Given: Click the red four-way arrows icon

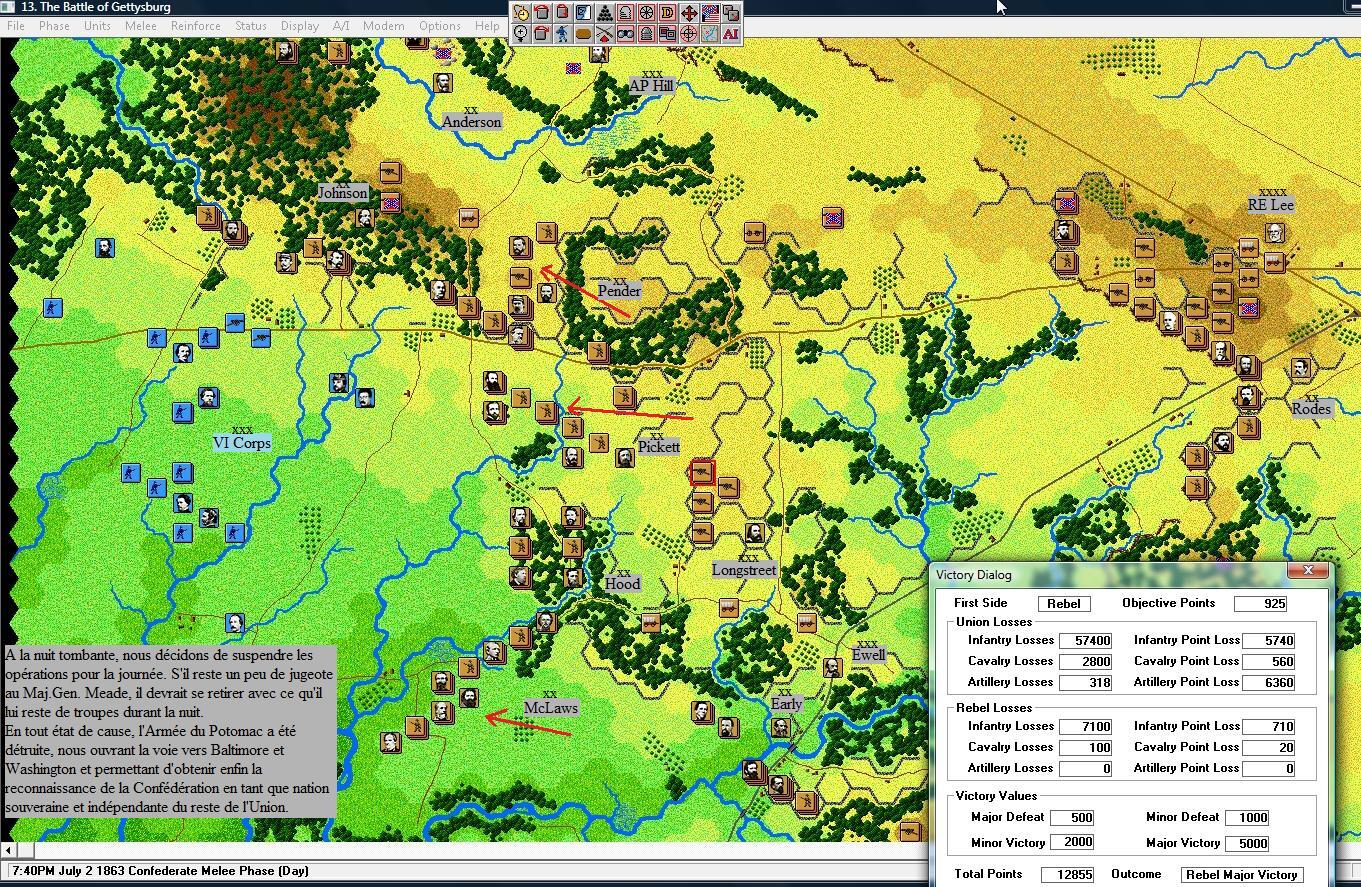Looking at the screenshot, I should (x=689, y=13).
